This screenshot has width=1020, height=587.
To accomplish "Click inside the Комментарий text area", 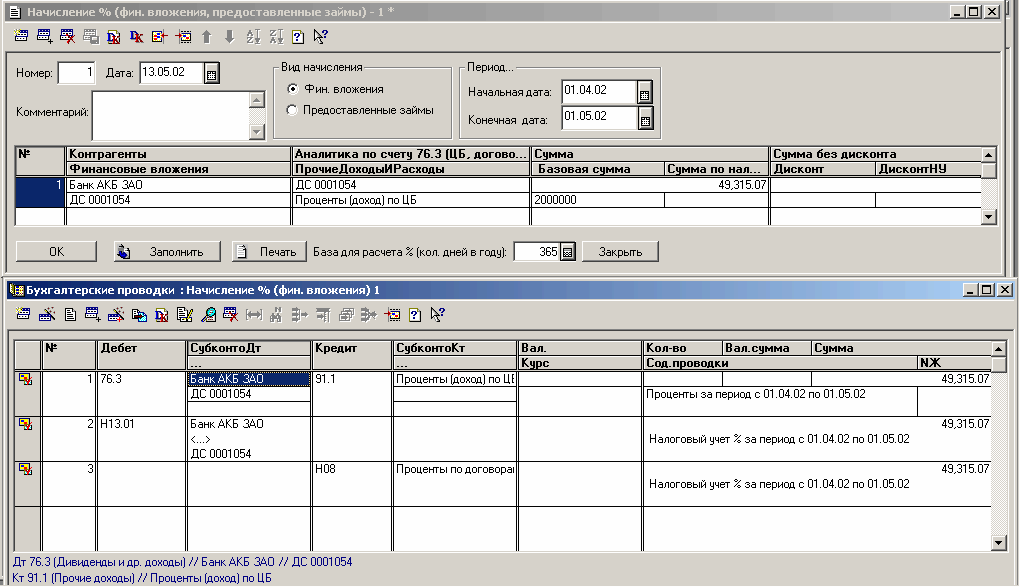I will pyautogui.click(x=170, y=115).
